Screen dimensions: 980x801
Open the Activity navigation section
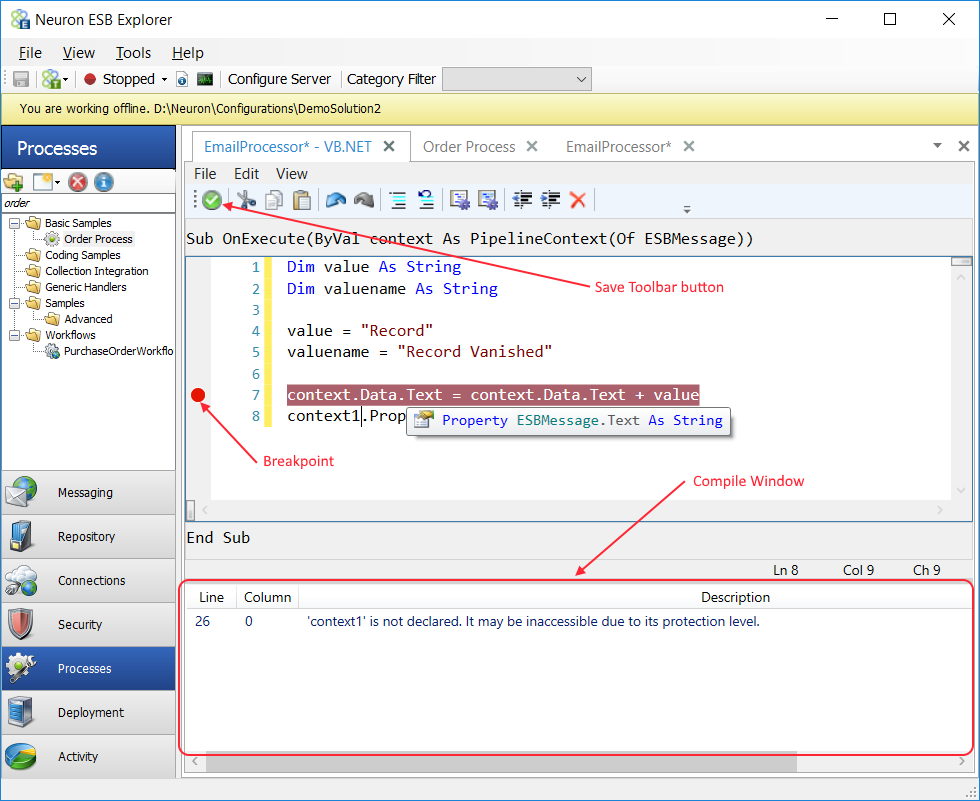pyautogui.click(x=89, y=757)
